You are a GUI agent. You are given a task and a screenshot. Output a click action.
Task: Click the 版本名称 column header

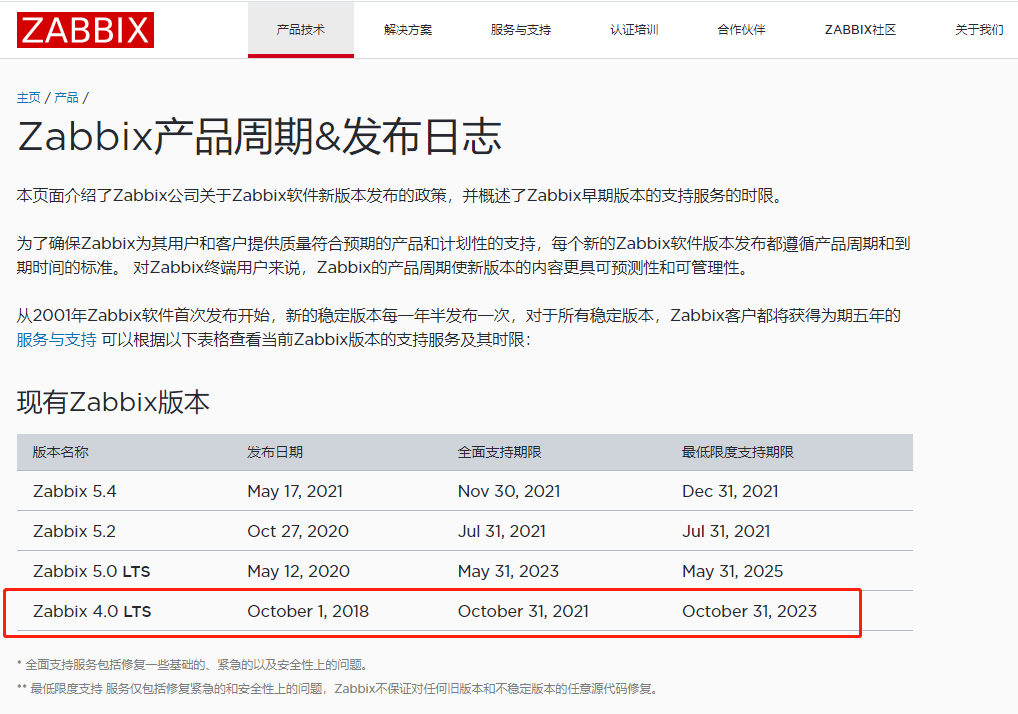pos(58,452)
